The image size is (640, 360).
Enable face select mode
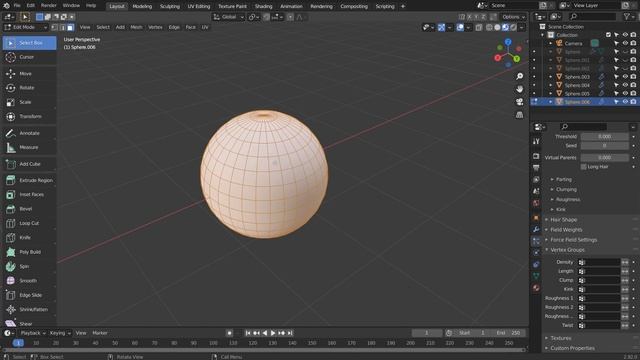[x=70, y=27]
